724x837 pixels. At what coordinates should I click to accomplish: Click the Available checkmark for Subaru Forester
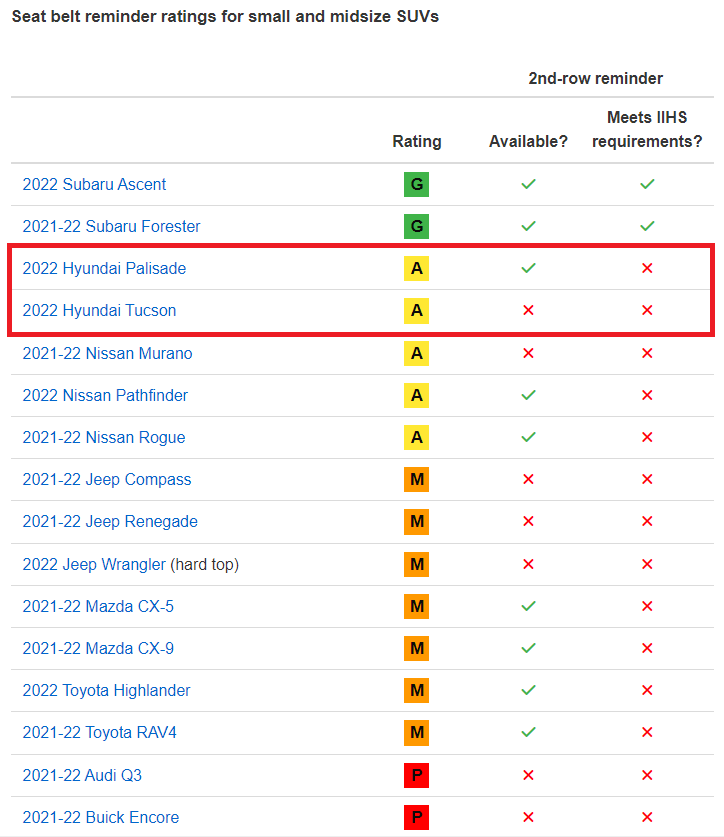(528, 226)
